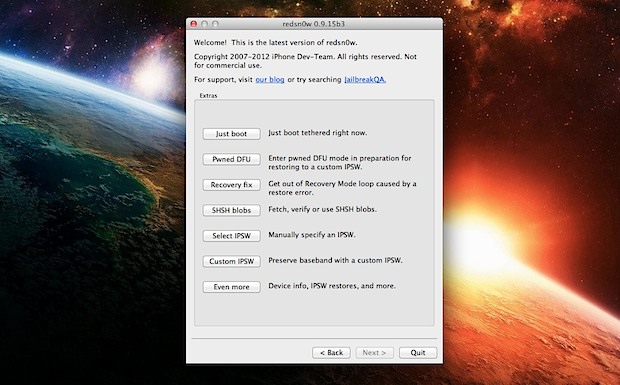The height and width of the screenshot is (385, 620).
Task: Go back with the Back button
Action: pyautogui.click(x=331, y=353)
